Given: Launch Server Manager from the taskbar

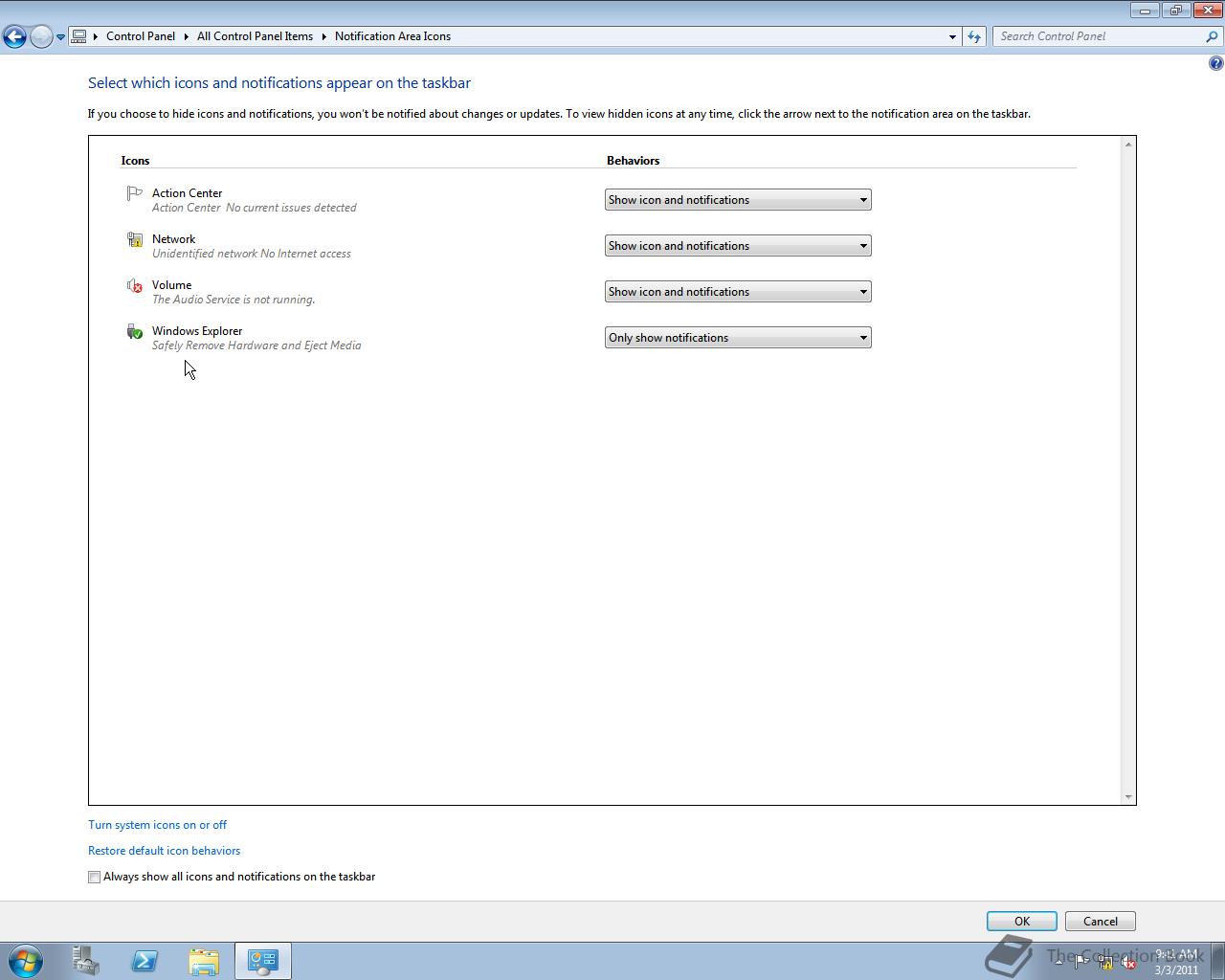Looking at the screenshot, I should [85, 961].
